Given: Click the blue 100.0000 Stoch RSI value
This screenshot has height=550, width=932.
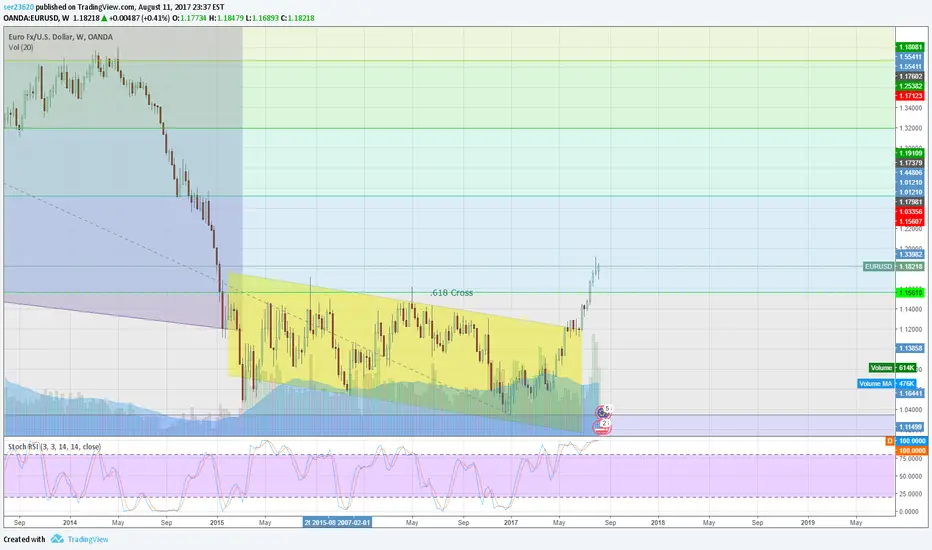Looking at the screenshot, I should click(x=912, y=441).
